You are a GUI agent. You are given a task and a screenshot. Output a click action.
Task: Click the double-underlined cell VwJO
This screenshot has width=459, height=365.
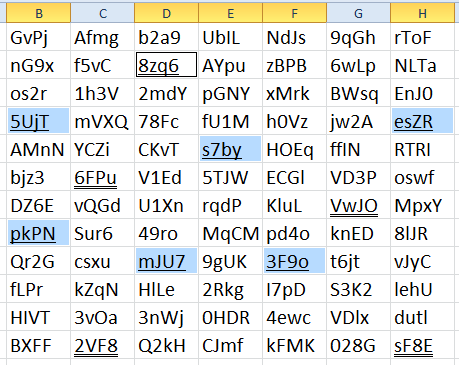(x=358, y=205)
